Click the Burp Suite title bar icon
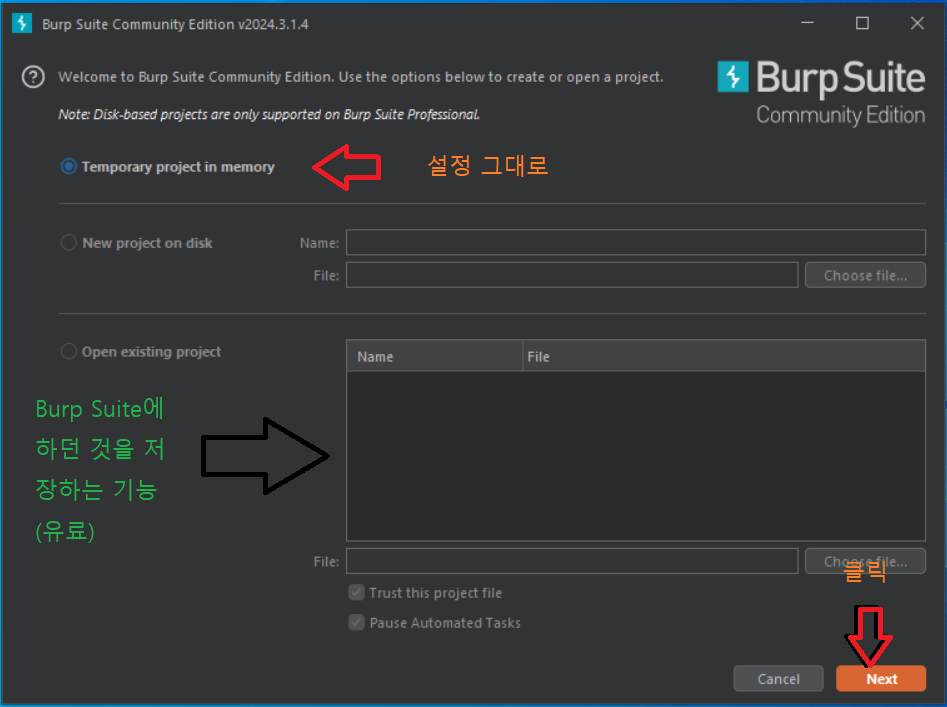The width and height of the screenshot is (947, 707). [x=22, y=24]
